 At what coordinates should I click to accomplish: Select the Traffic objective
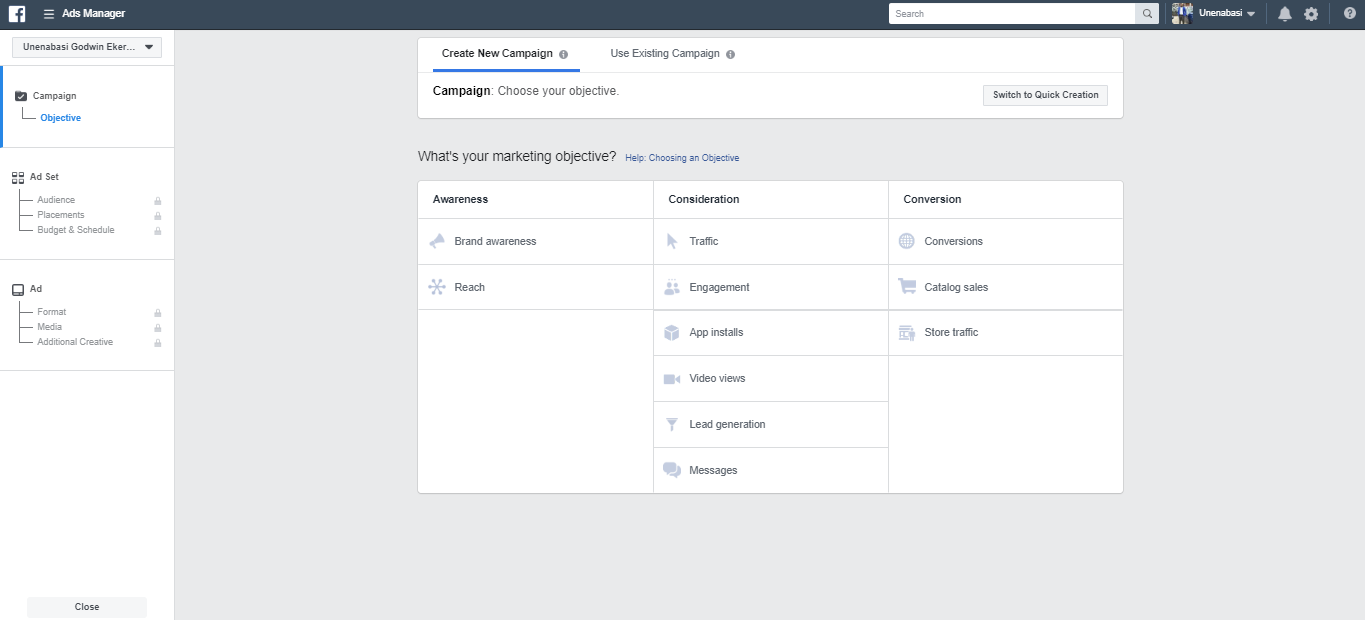pos(703,241)
